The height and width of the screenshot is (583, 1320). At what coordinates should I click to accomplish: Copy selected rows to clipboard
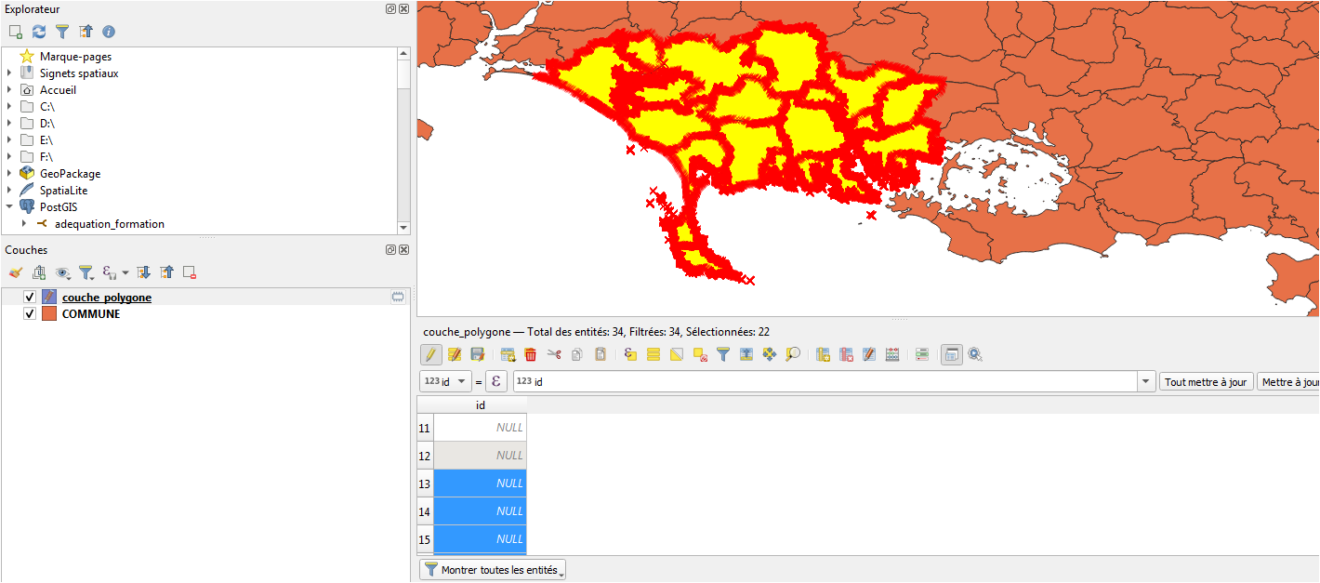[x=577, y=354]
